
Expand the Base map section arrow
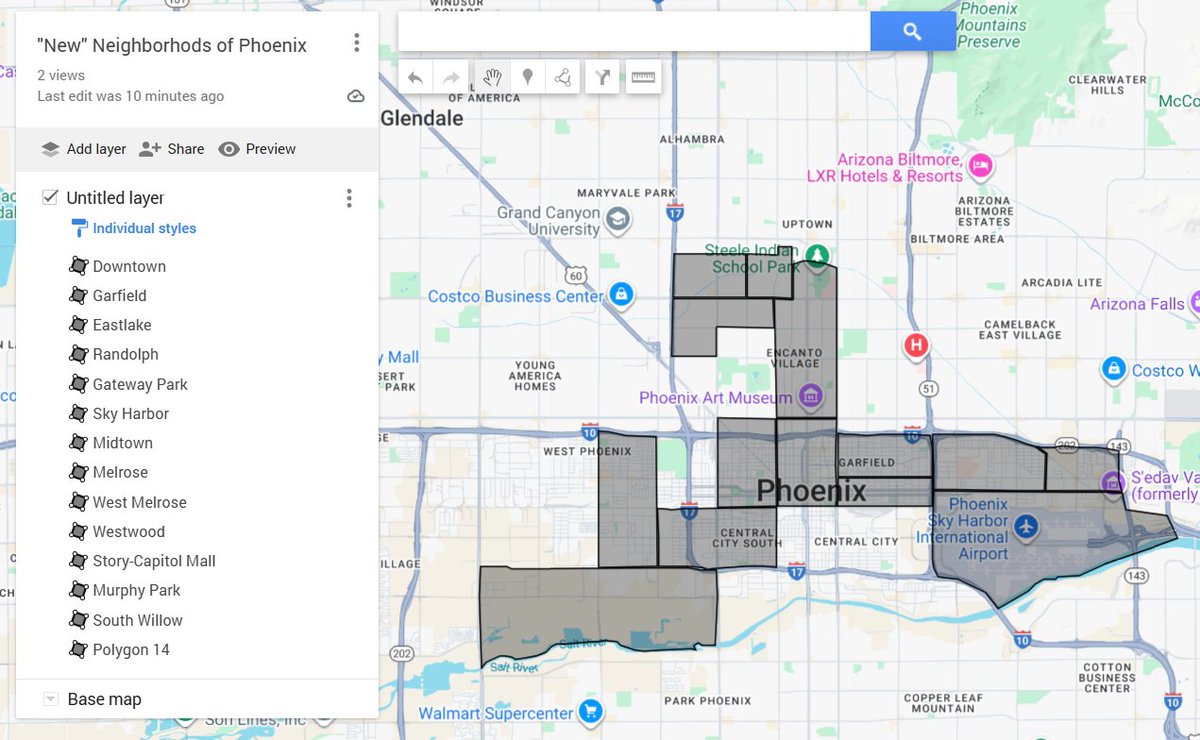[50, 699]
